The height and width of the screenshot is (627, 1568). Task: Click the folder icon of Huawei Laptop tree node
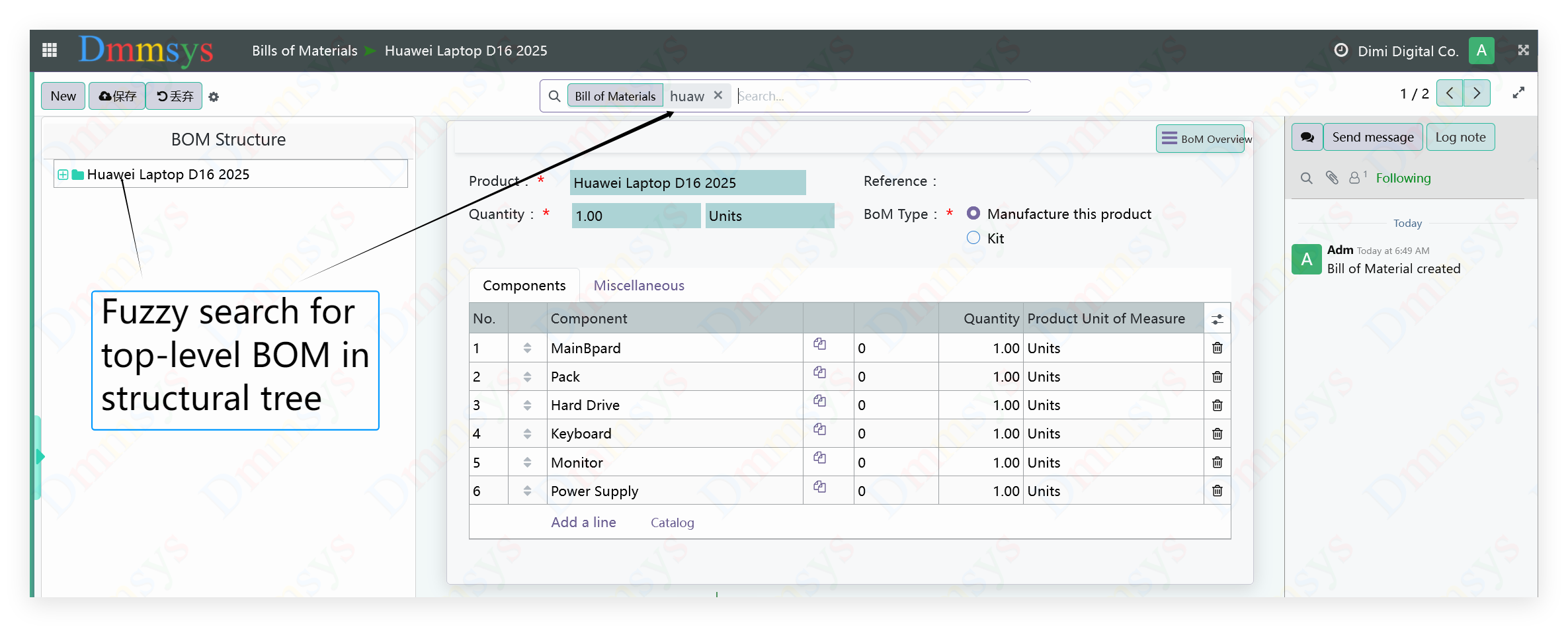point(77,175)
